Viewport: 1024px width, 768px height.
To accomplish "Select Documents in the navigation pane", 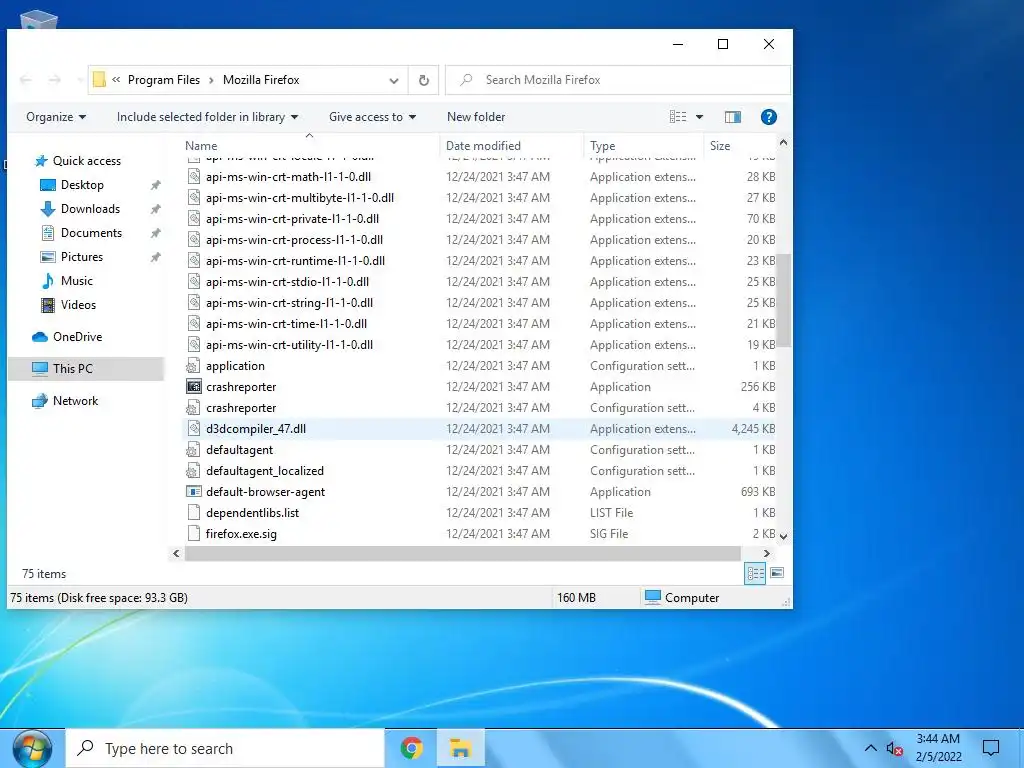I will click(91, 233).
